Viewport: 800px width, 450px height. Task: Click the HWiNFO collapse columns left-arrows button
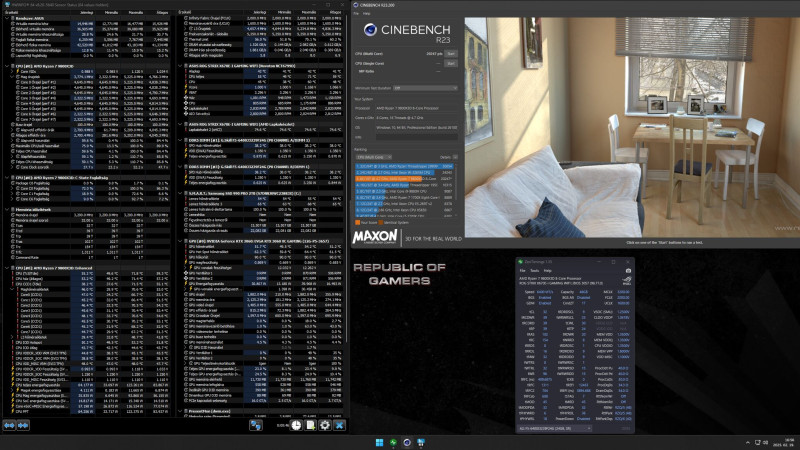(x=9, y=425)
